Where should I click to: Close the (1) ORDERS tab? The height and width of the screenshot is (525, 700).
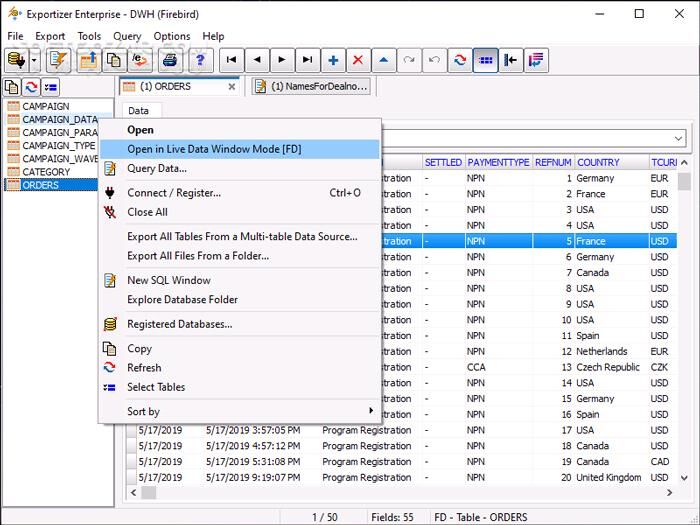click(x=232, y=87)
